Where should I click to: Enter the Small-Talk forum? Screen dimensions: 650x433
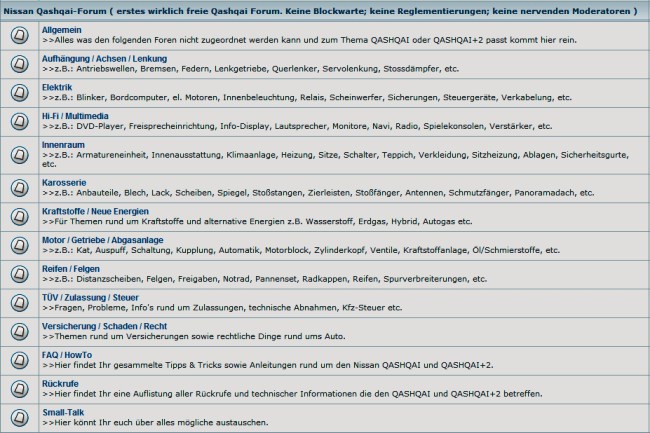(x=64, y=411)
